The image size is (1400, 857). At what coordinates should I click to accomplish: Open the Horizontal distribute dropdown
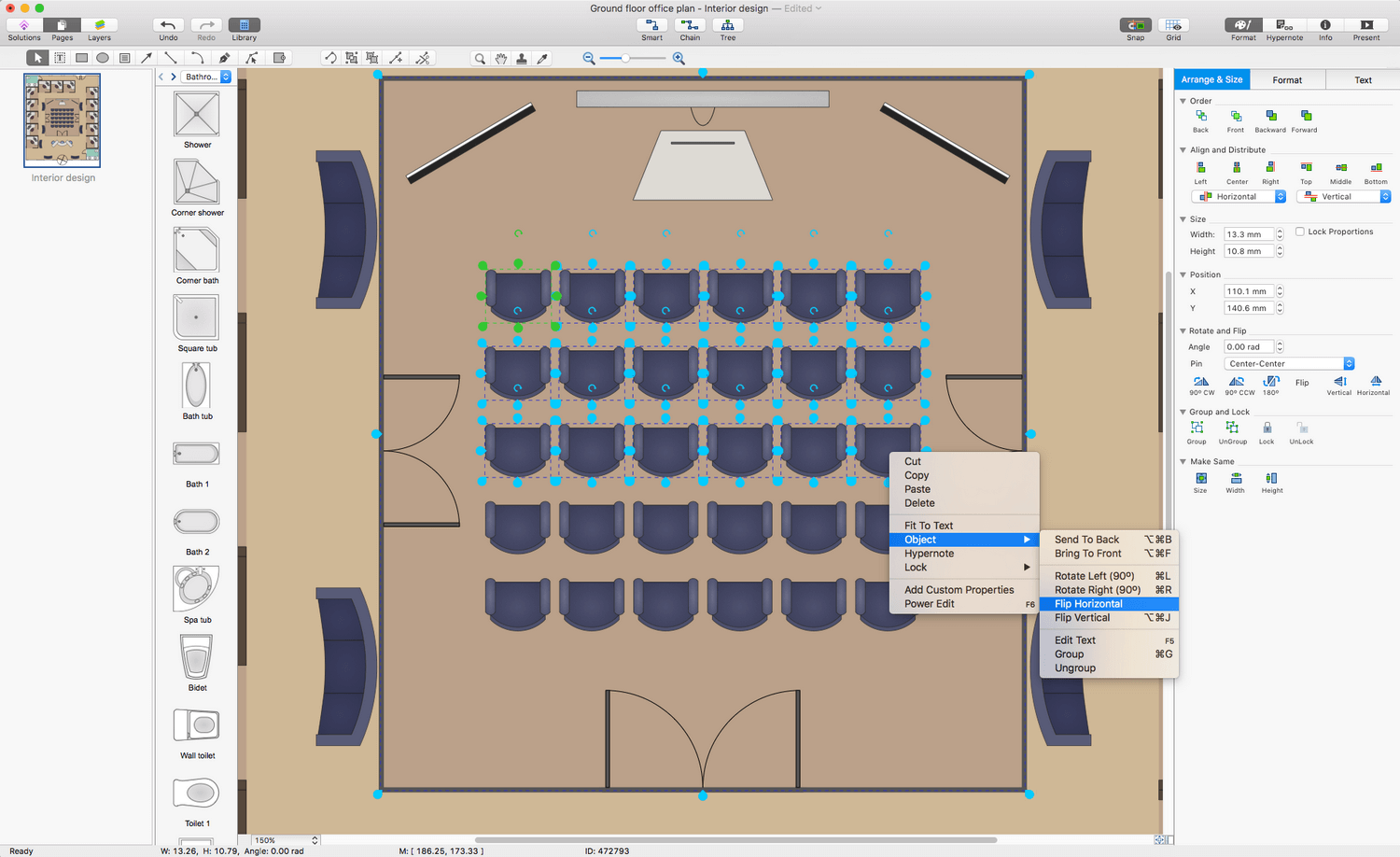coord(1239,197)
